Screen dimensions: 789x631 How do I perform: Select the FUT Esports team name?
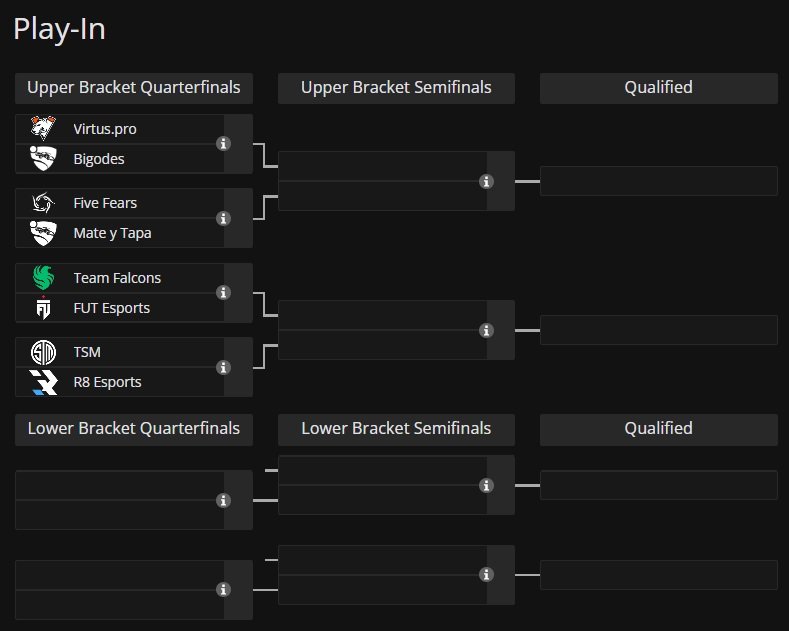[112, 308]
